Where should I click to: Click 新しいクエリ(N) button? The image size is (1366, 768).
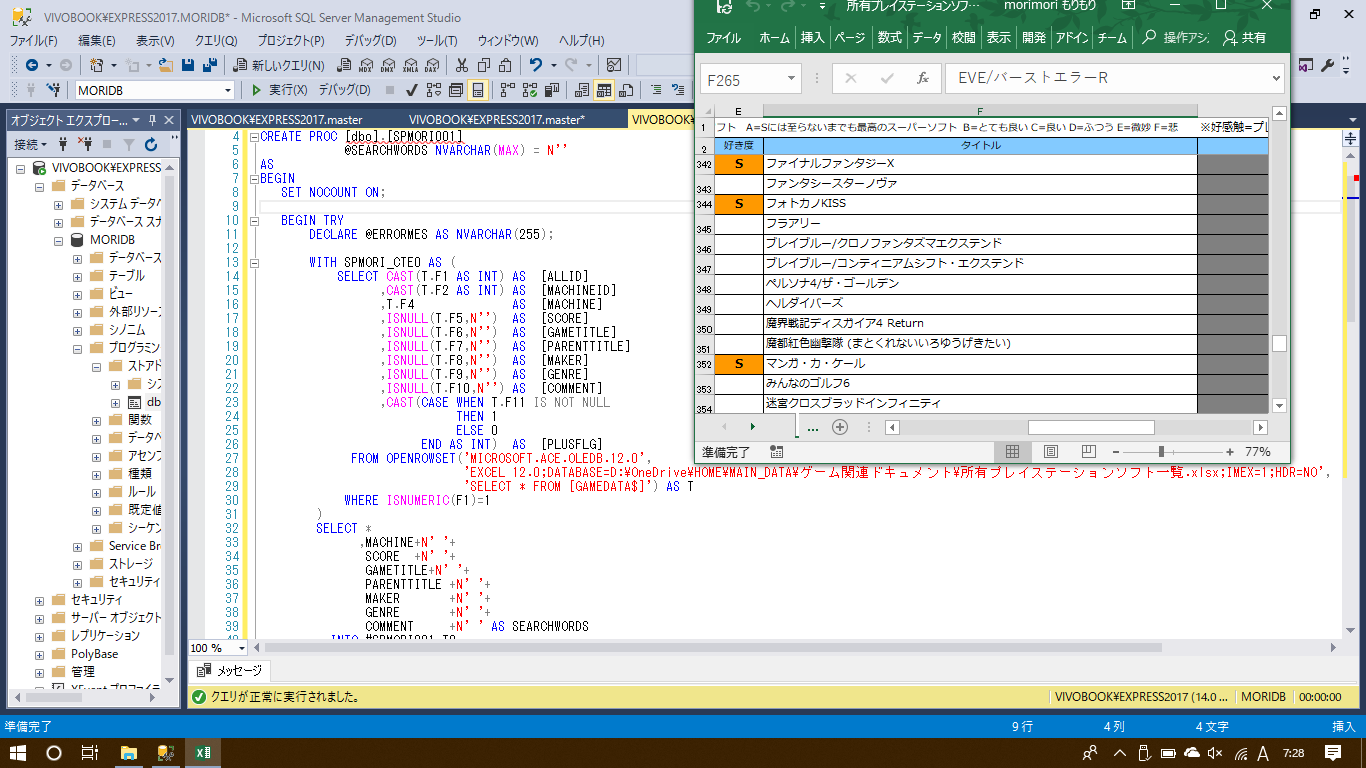pyautogui.click(x=278, y=65)
